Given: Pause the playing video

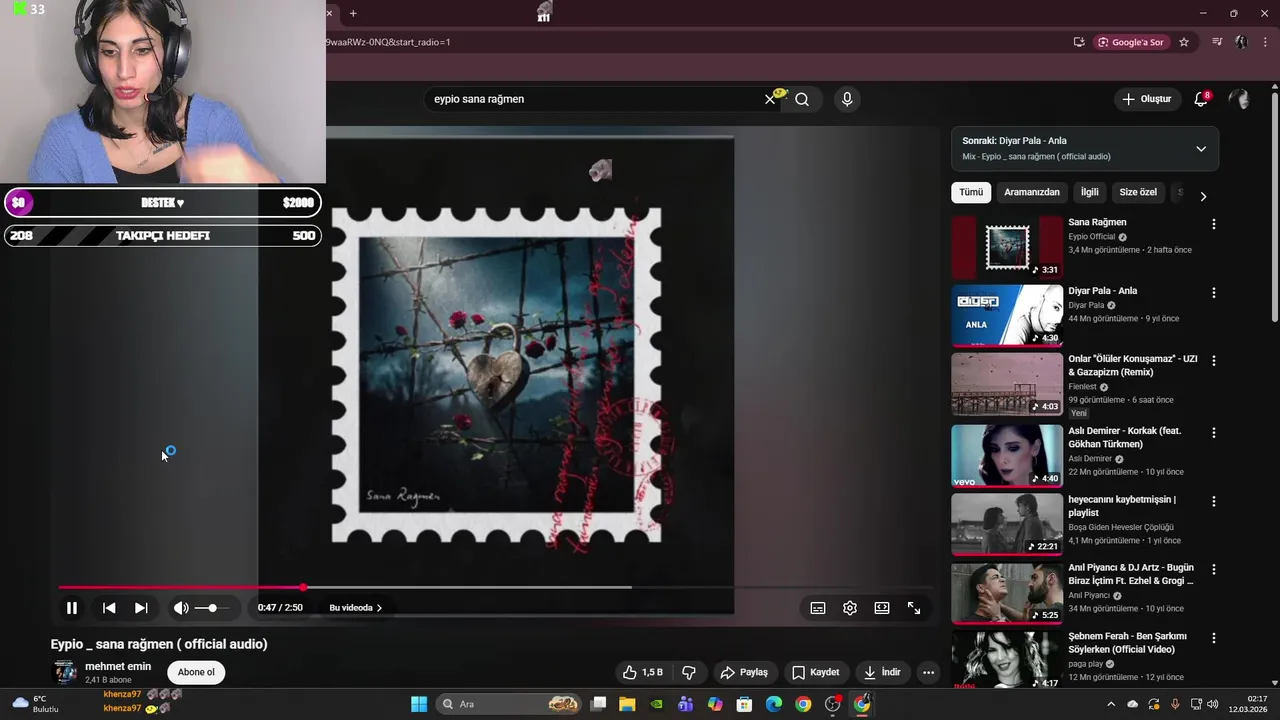Looking at the screenshot, I should 72,608.
